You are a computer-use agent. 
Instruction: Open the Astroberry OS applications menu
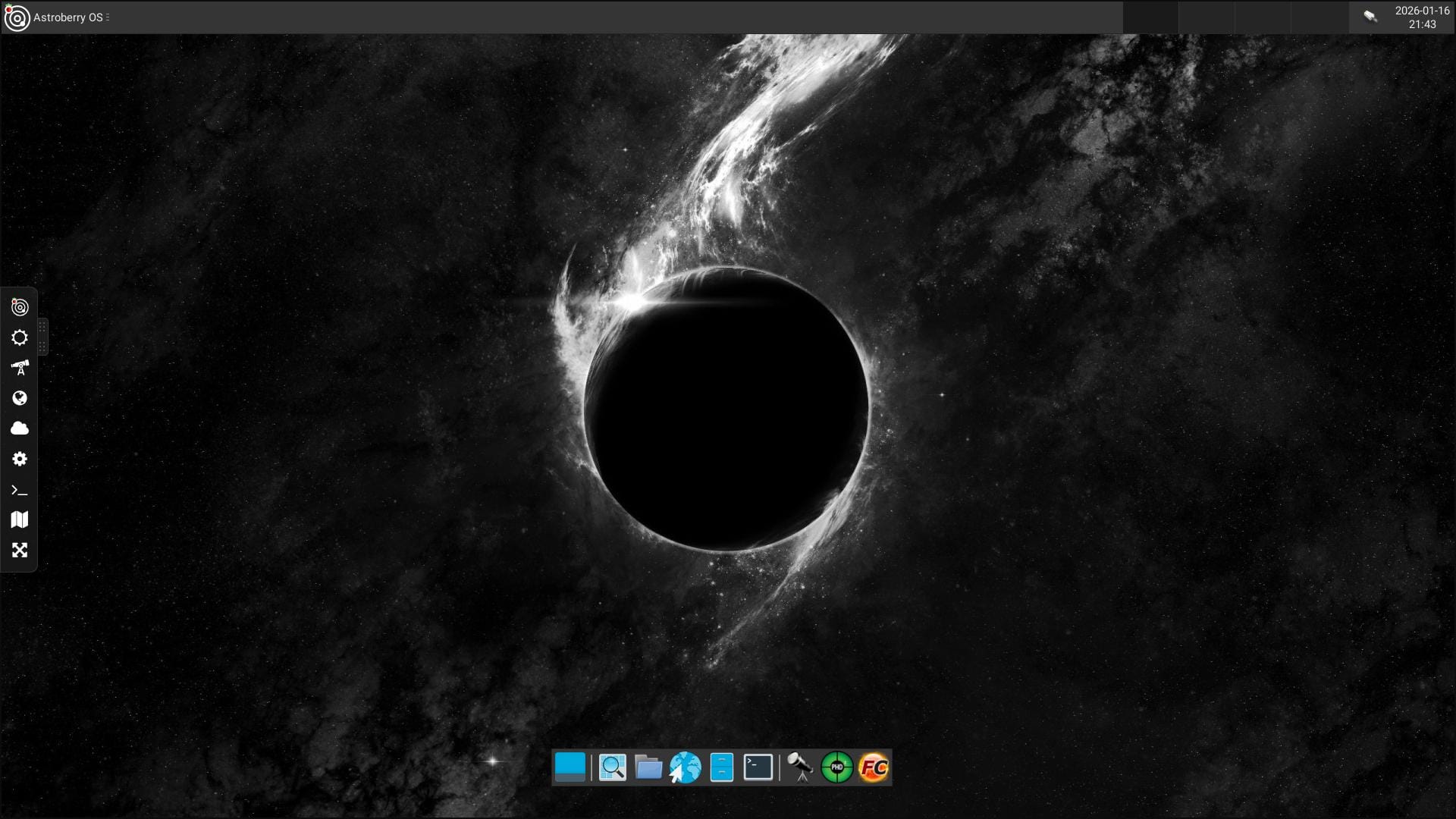[x=68, y=17]
